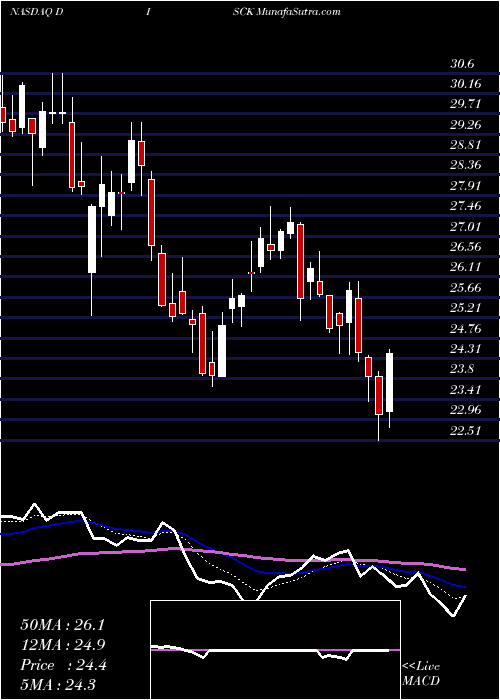Click the 23.8 price axis label
This screenshot has height=700, width=500.
point(462,369)
